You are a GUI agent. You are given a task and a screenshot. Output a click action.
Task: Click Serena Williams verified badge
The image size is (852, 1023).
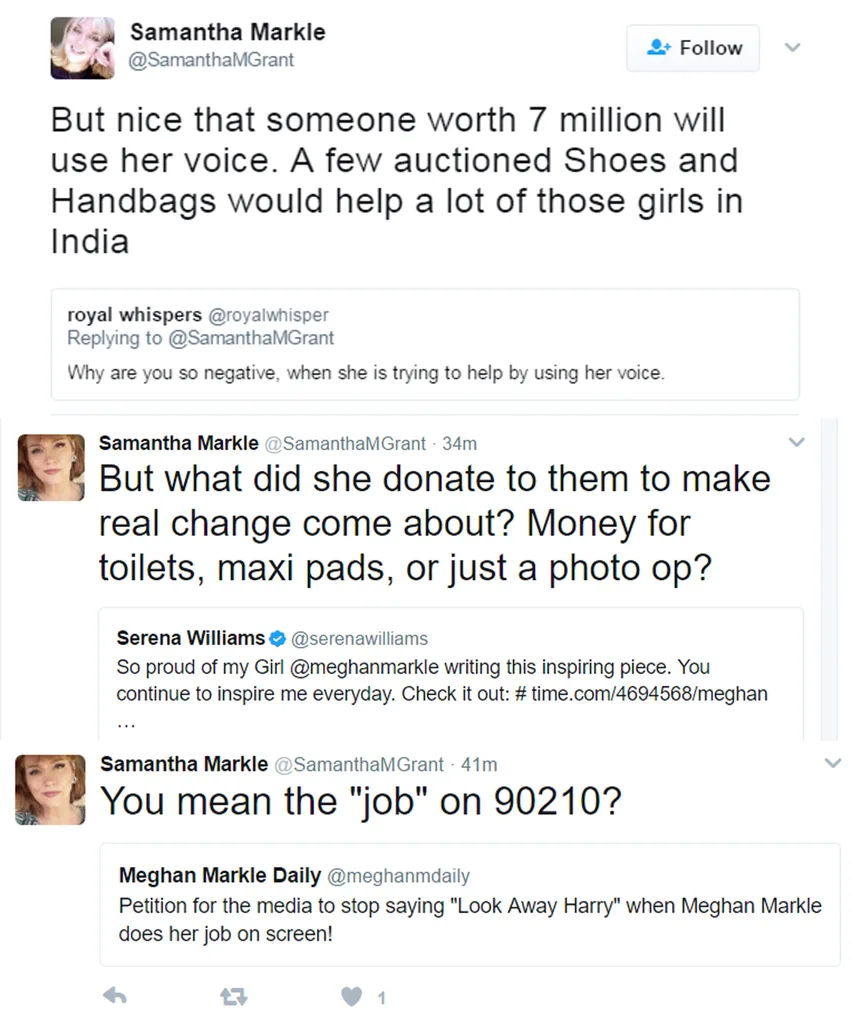coord(278,639)
